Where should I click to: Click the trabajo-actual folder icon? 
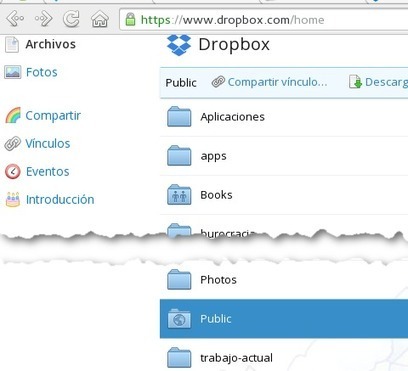click(x=179, y=358)
